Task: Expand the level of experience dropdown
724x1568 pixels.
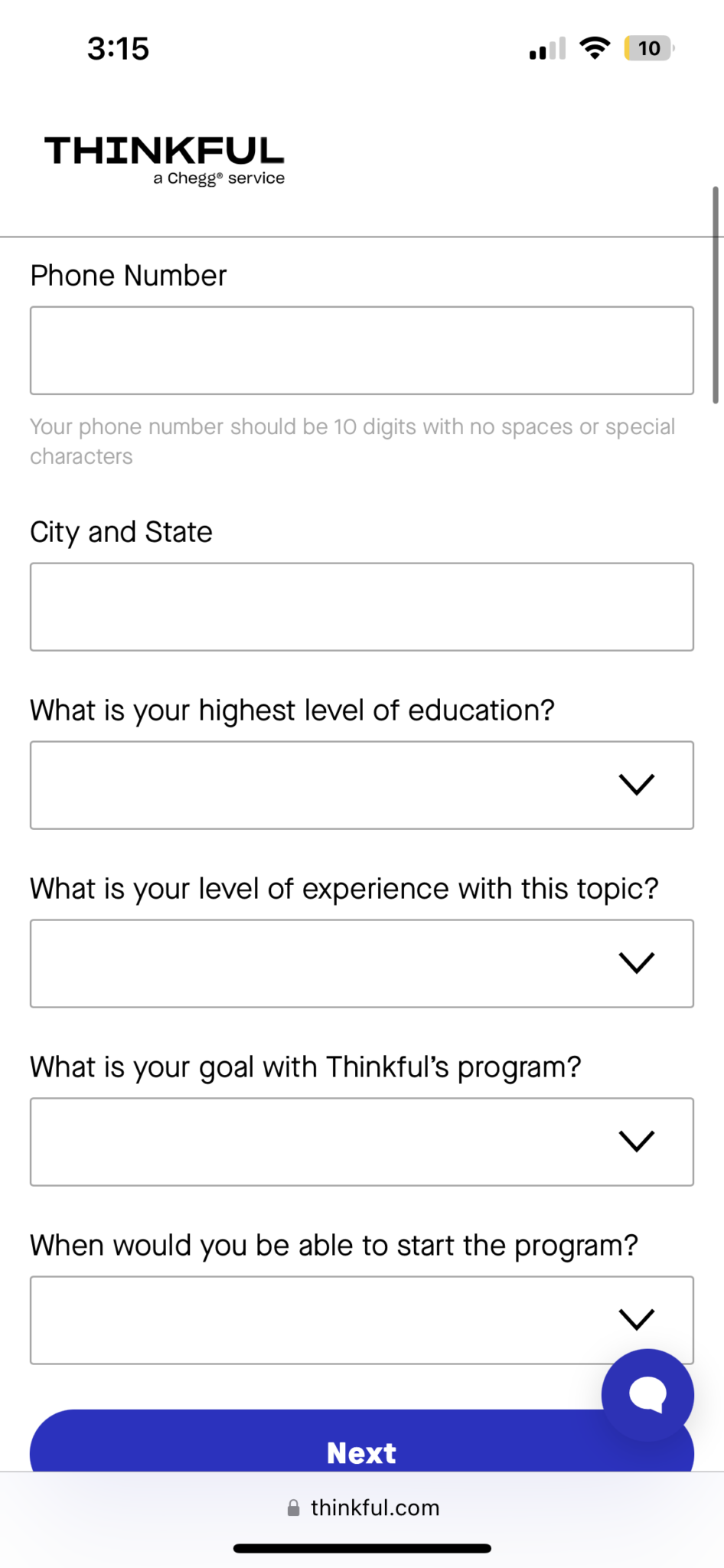Action: (x=361, y=962)
